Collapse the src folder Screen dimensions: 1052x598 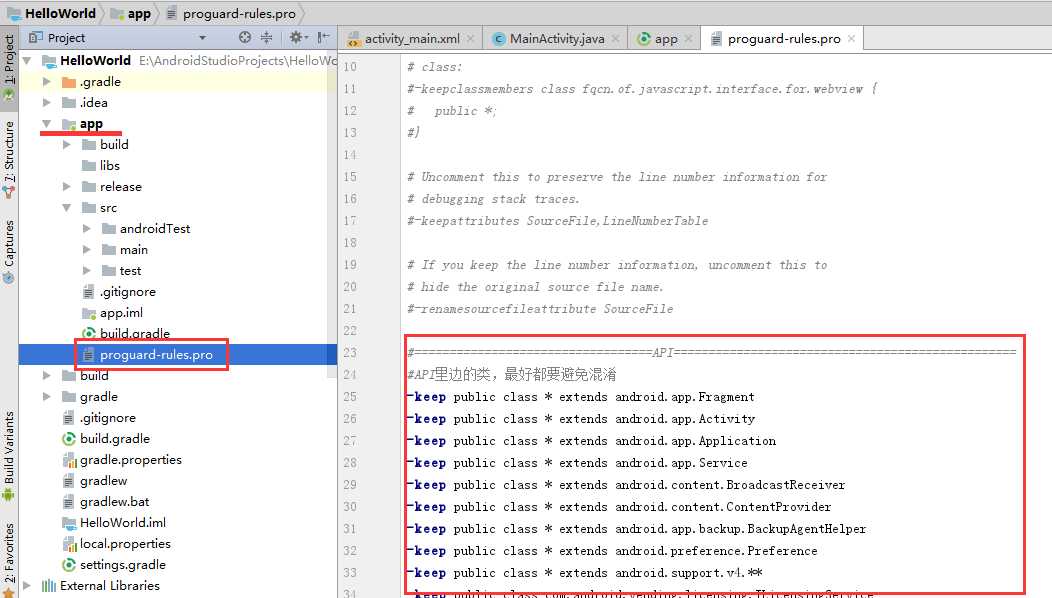pos(66,207)
